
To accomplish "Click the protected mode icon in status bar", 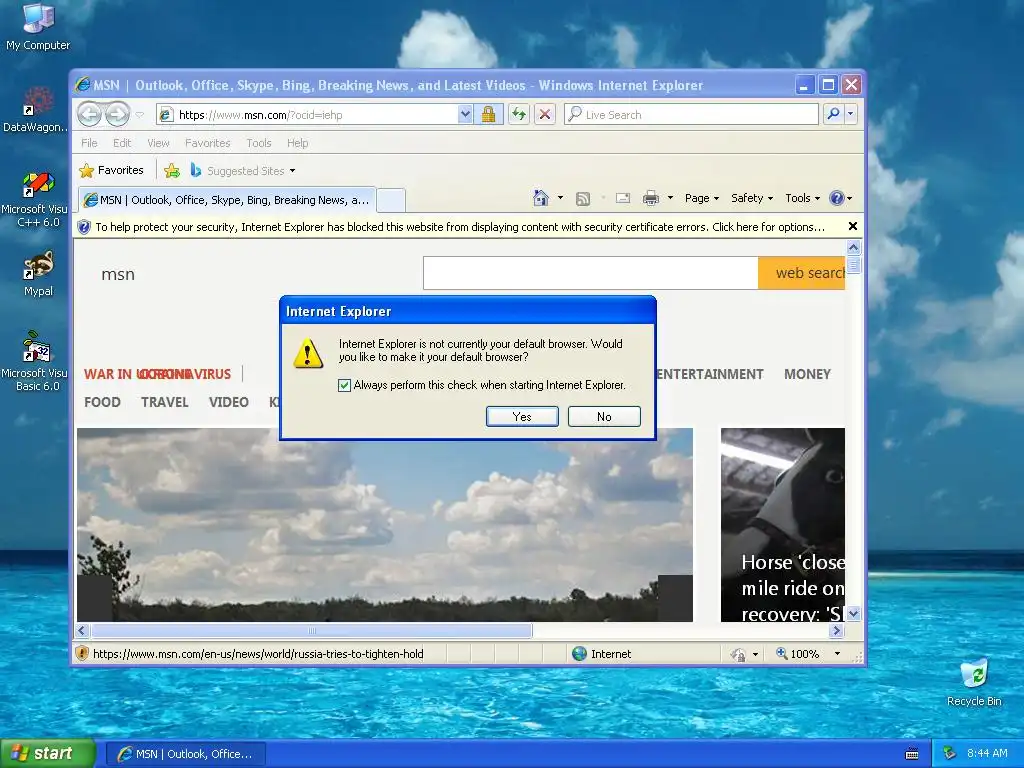I will (738, 654).
